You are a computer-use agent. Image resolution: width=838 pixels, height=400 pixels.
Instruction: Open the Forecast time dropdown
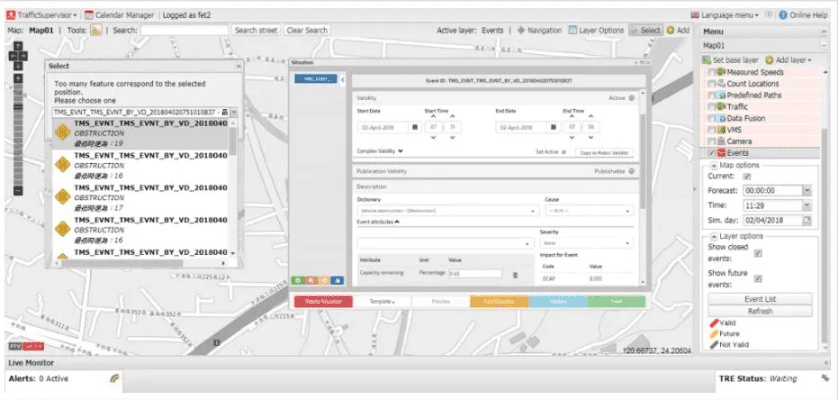click(806, 190)
